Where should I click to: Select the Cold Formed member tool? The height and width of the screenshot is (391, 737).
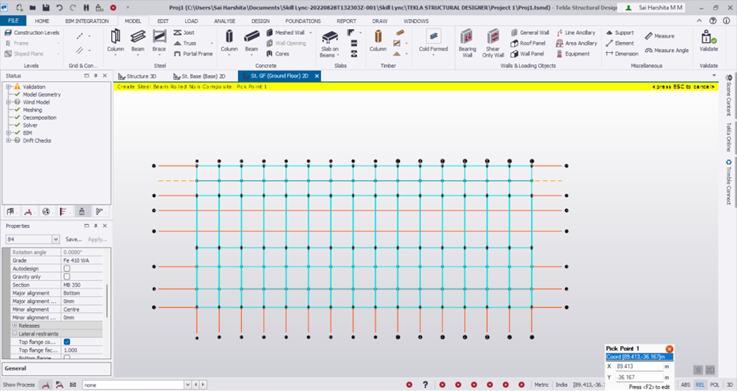click(433, 40)
